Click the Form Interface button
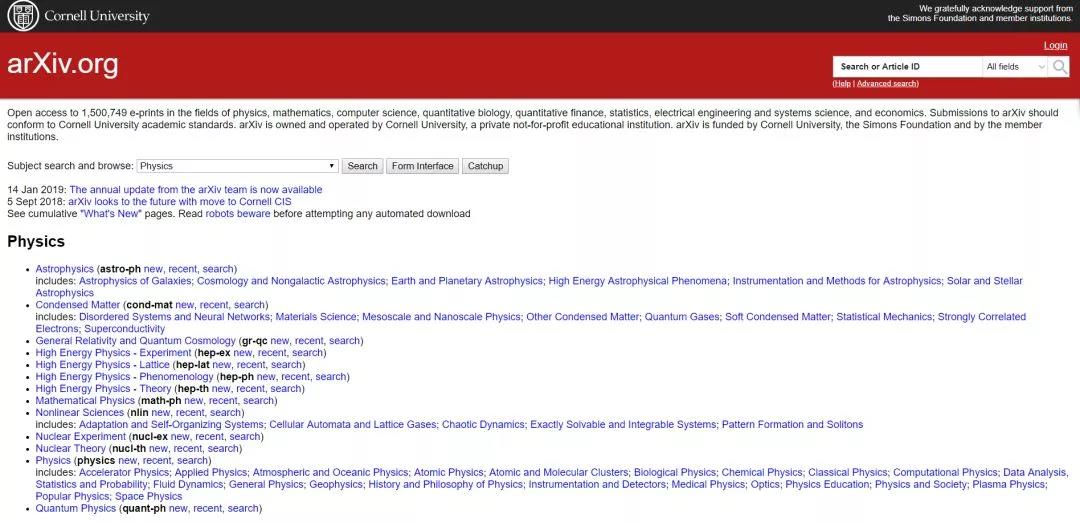Image resolution: width=1080 pixels, height=522 pixels. 422,166
